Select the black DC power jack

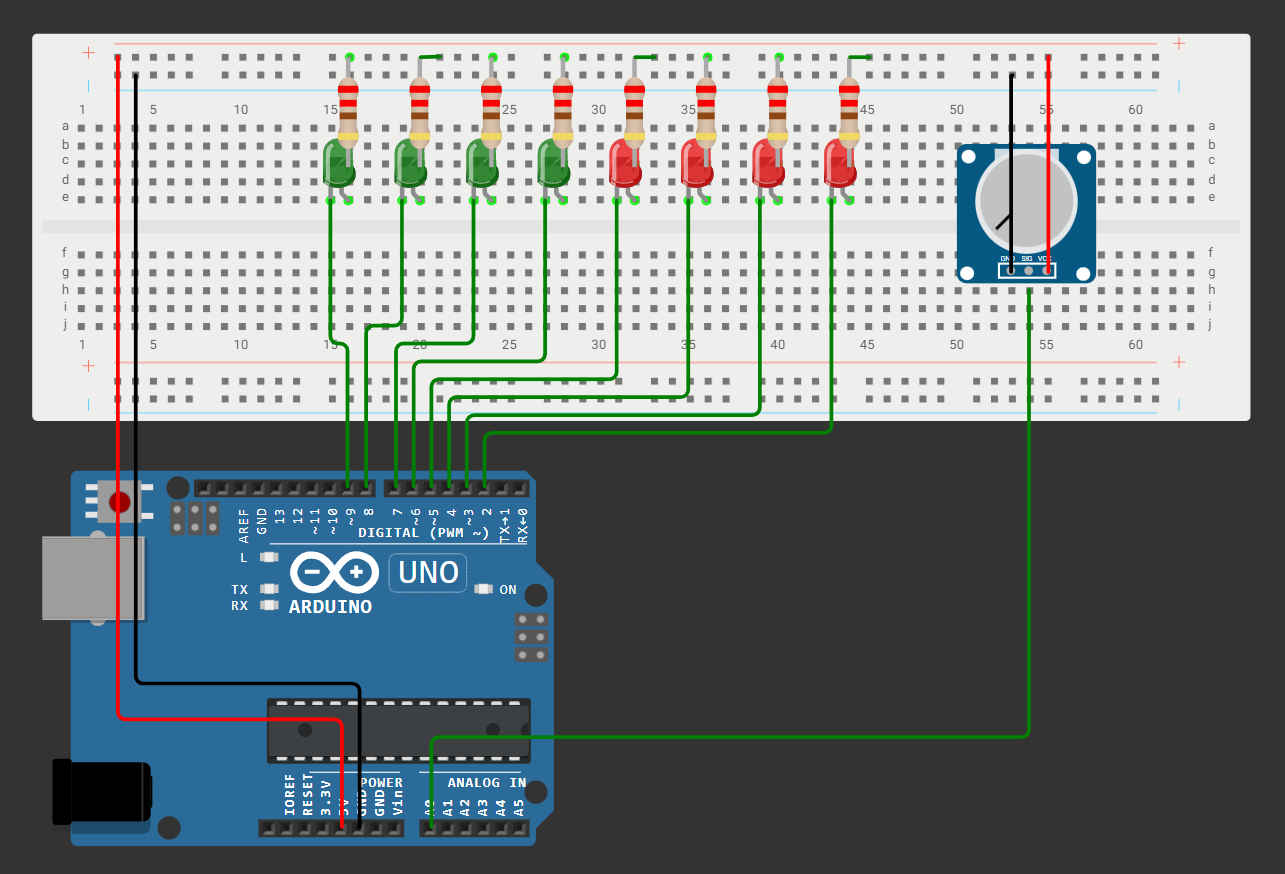coord(102,792)
